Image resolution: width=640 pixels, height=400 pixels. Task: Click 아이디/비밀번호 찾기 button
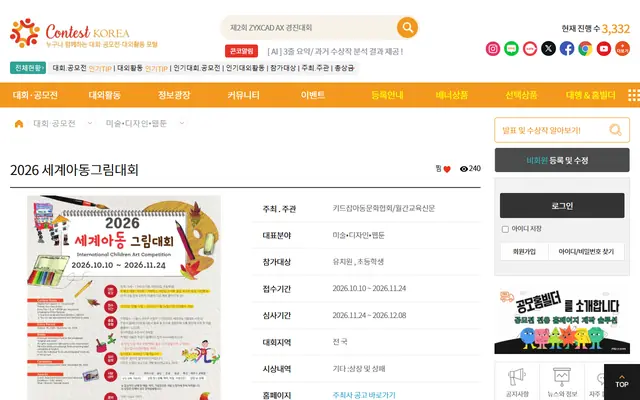(x=586, y=252)
